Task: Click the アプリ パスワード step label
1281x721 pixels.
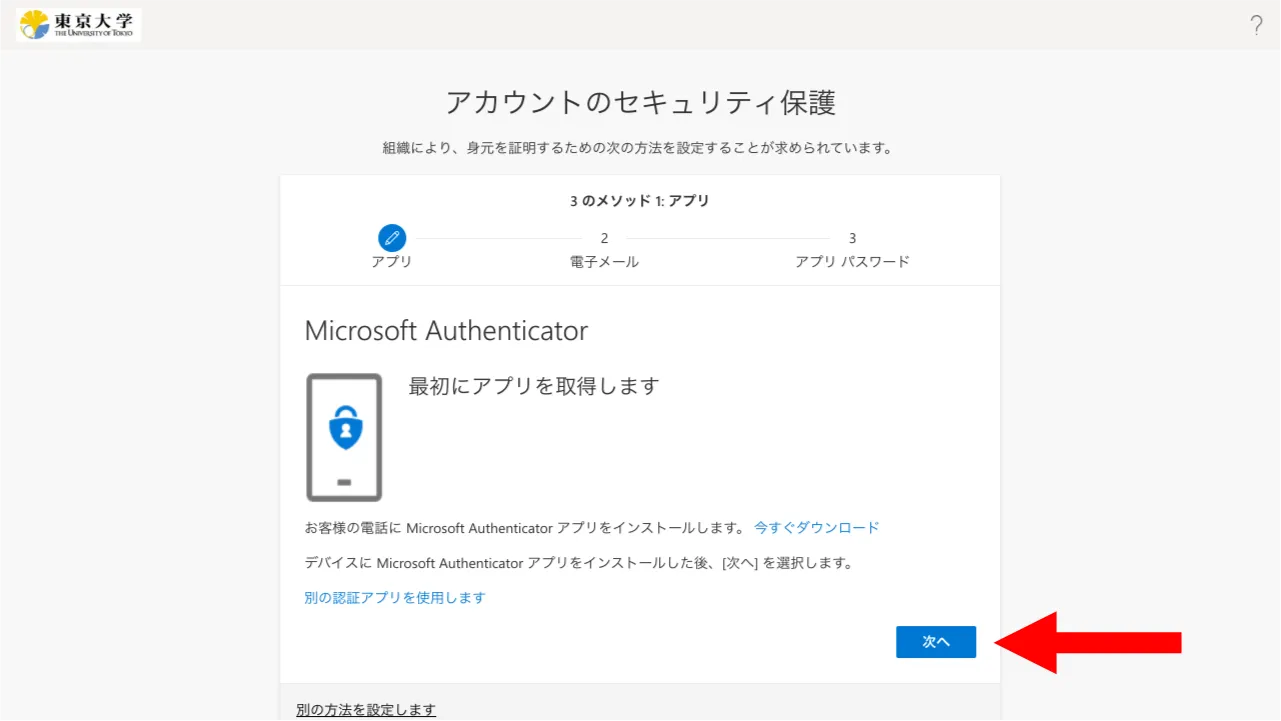Action: click(852, 262)
